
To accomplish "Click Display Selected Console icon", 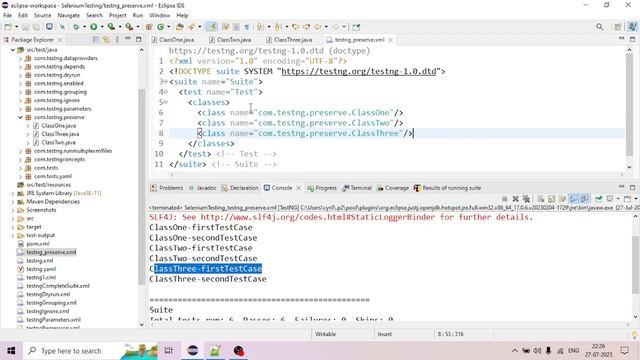I will [x=610, y=199].
